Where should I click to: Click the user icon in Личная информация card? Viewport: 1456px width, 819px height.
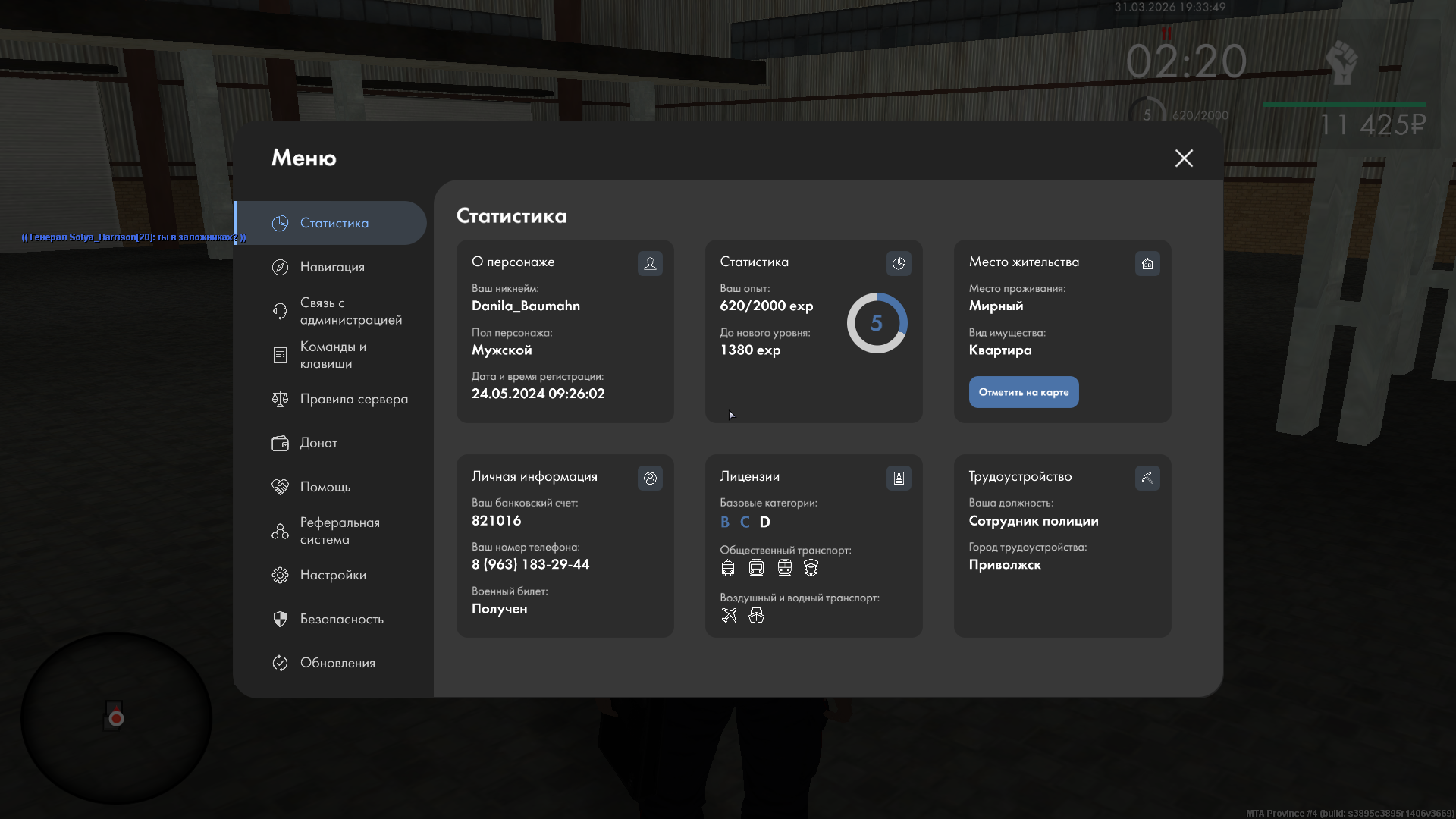click(x=650, y=479)
